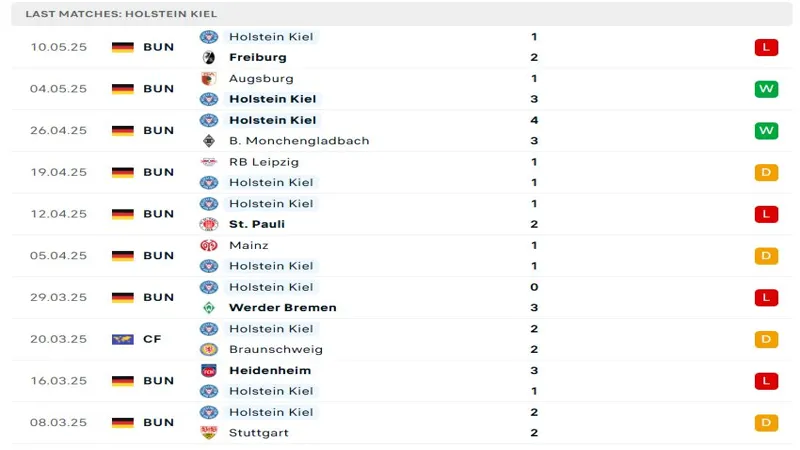Click the red L badge for the Heidenheim match
The image size is (800, 450).
pos(766,381)
